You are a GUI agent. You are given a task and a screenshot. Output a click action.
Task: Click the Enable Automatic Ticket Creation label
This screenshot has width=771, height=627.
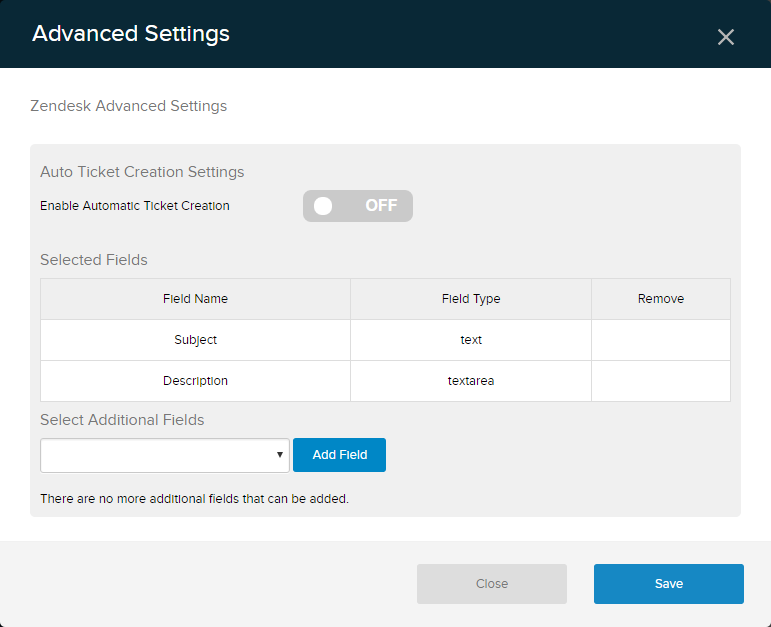click(135, 206)
